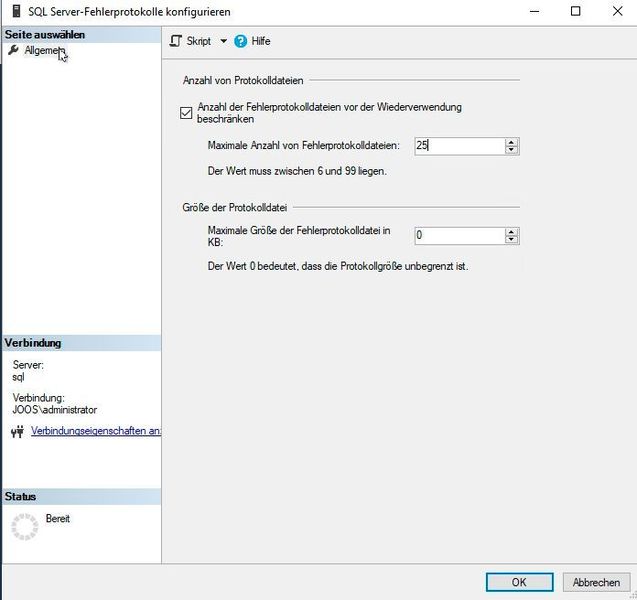Open the Verbindungseigenschaften link
The width and height of the screenshot is (637, 600).
point(96,431)
